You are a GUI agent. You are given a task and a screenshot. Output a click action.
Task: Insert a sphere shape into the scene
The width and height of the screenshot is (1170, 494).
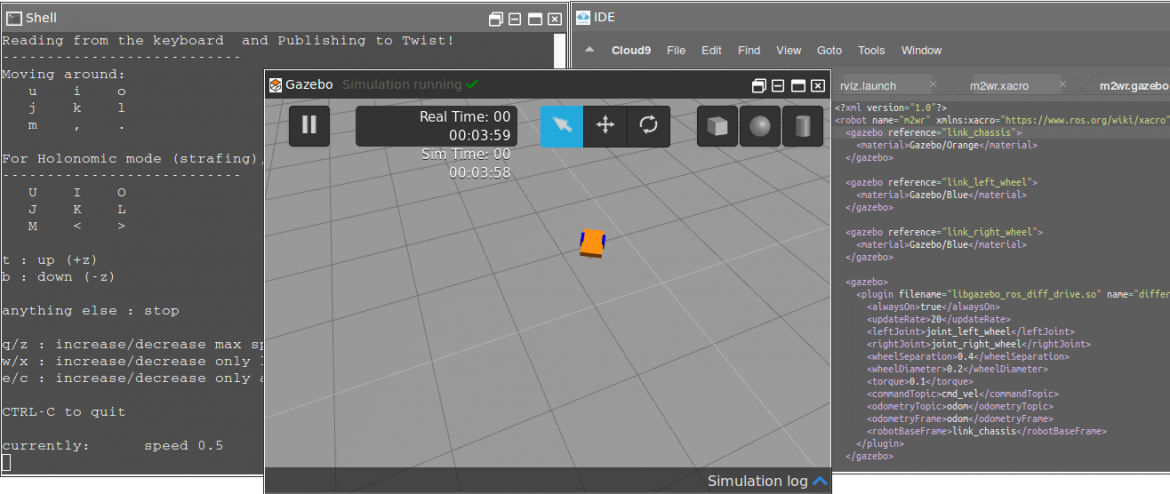tap(760, 126)
